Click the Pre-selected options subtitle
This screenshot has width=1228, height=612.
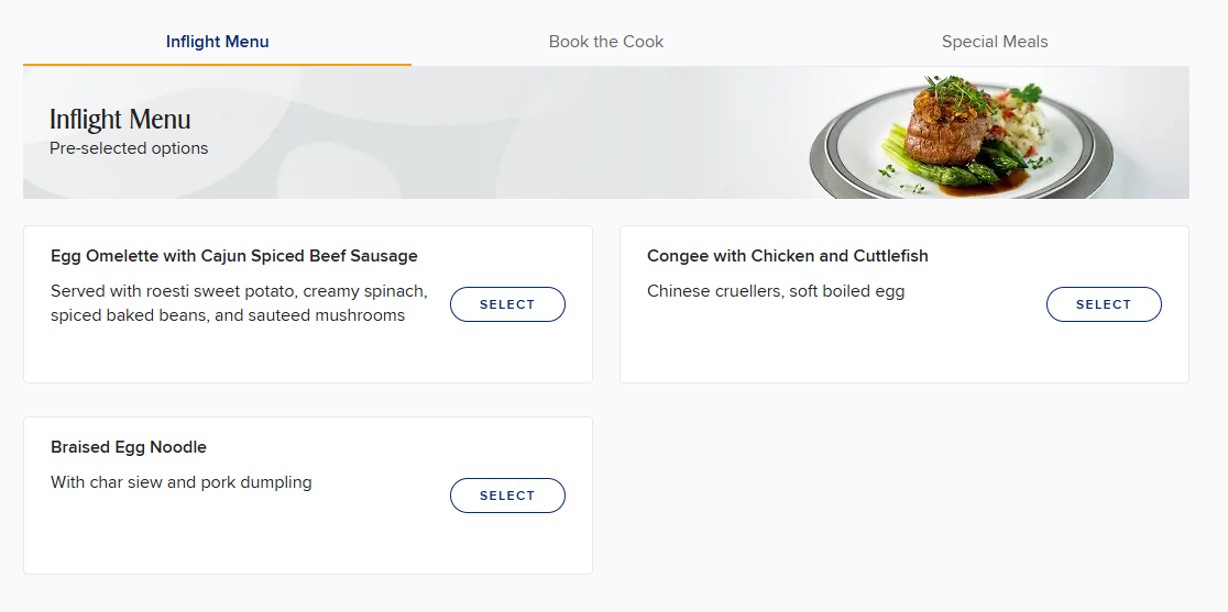point(129,148)
